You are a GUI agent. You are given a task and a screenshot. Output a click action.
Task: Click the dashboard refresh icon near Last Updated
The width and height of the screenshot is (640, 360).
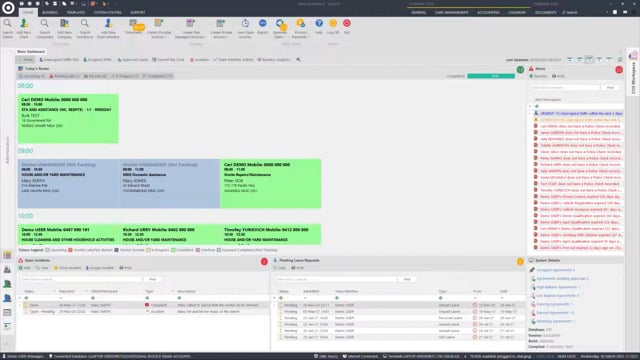[620, 60]
